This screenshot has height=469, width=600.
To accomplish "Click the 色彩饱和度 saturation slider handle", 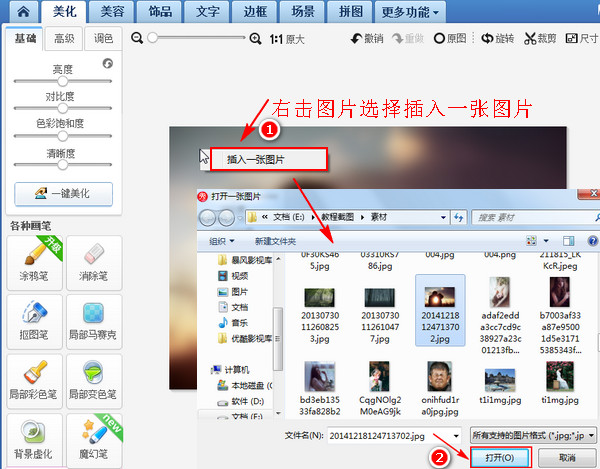I will click(62, 136).
